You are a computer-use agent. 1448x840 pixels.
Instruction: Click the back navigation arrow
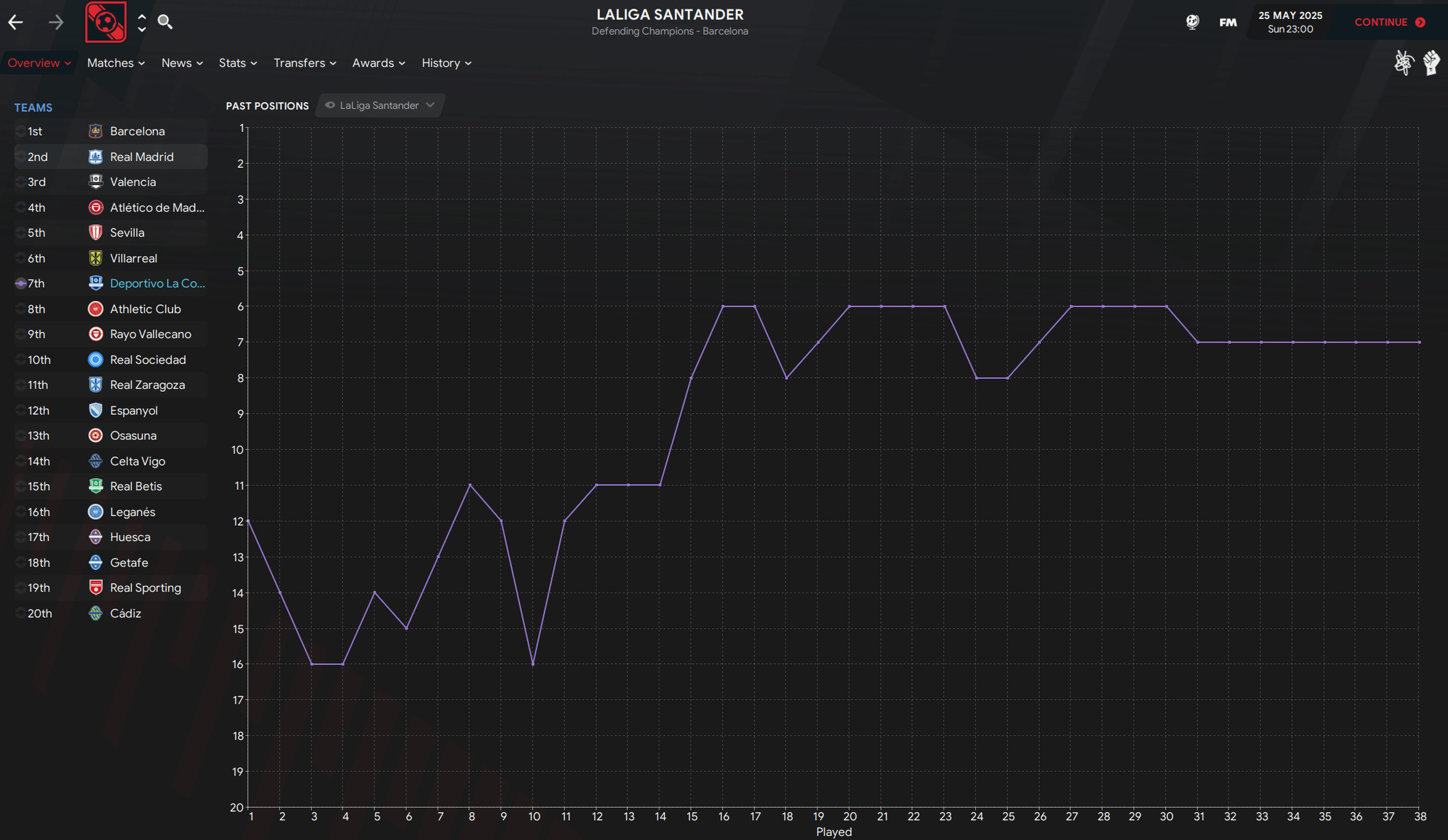tap(16, 22)
